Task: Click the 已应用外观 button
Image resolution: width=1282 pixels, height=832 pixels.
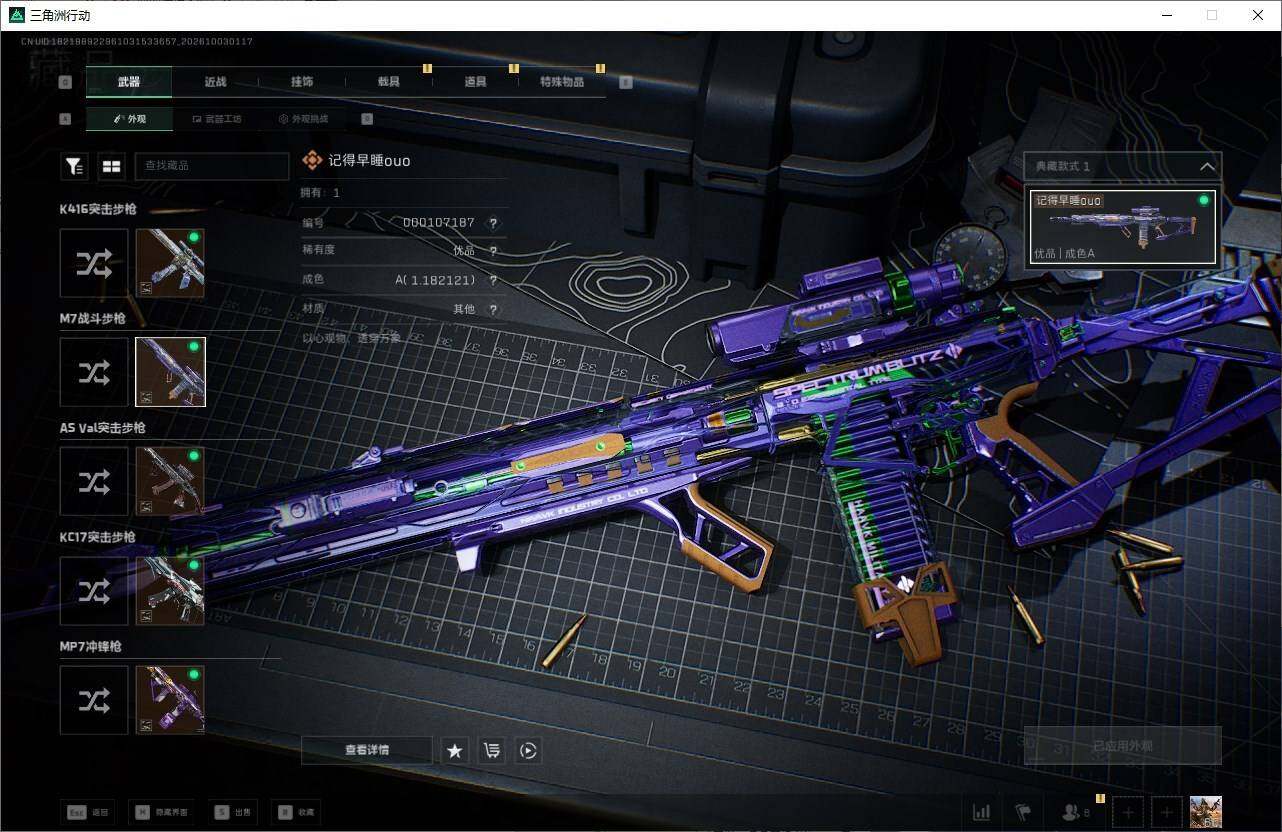Action: (x=1122, y=746)
